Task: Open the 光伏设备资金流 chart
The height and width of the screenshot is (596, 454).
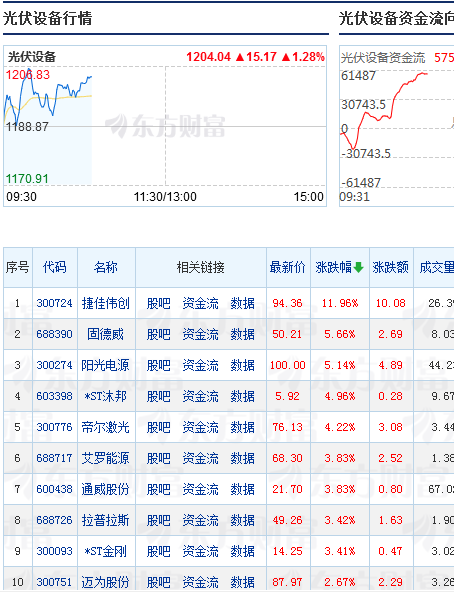Action: point(397,126)
